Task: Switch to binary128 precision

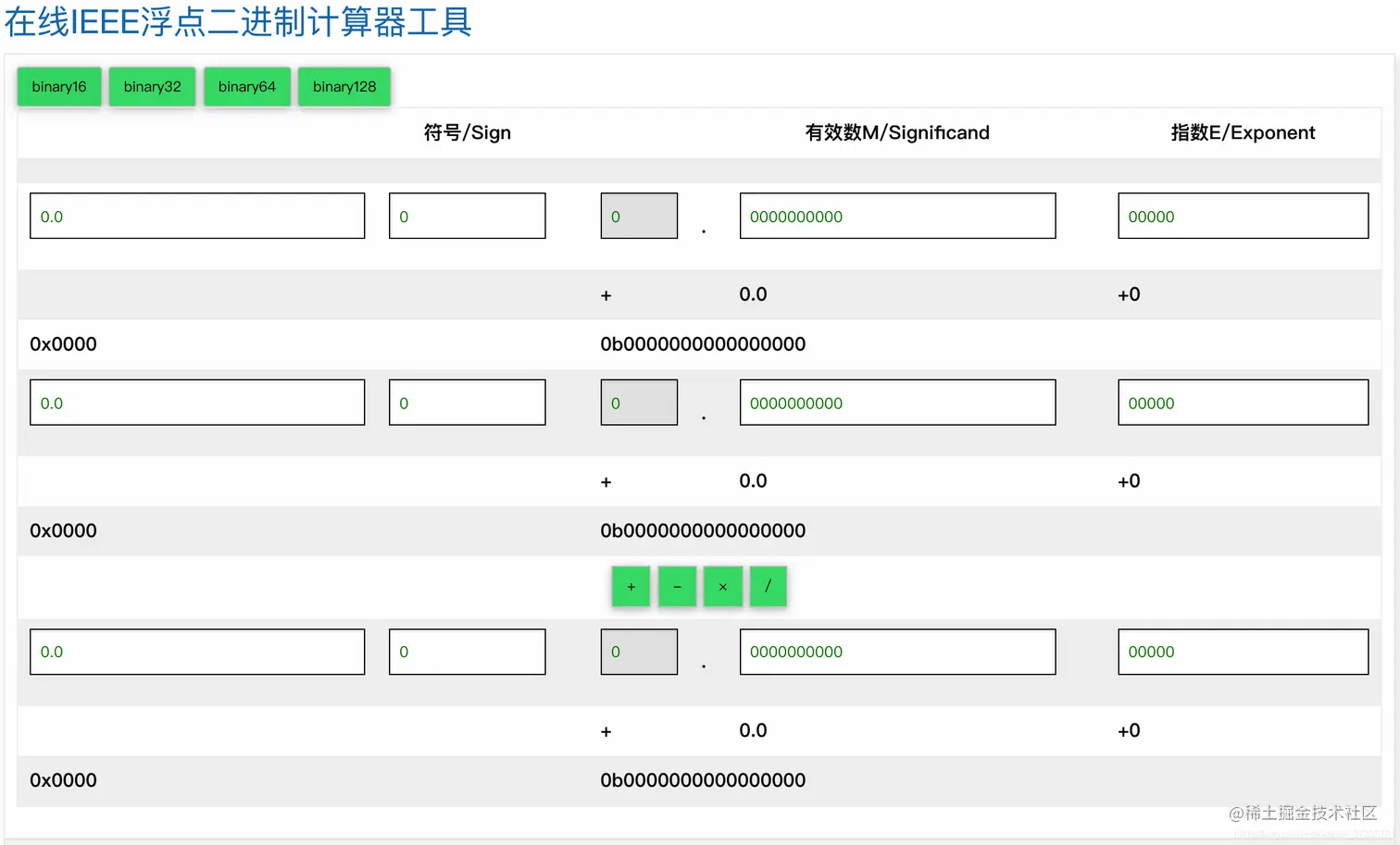Action: pyautogui.click(x=344, y=86)
